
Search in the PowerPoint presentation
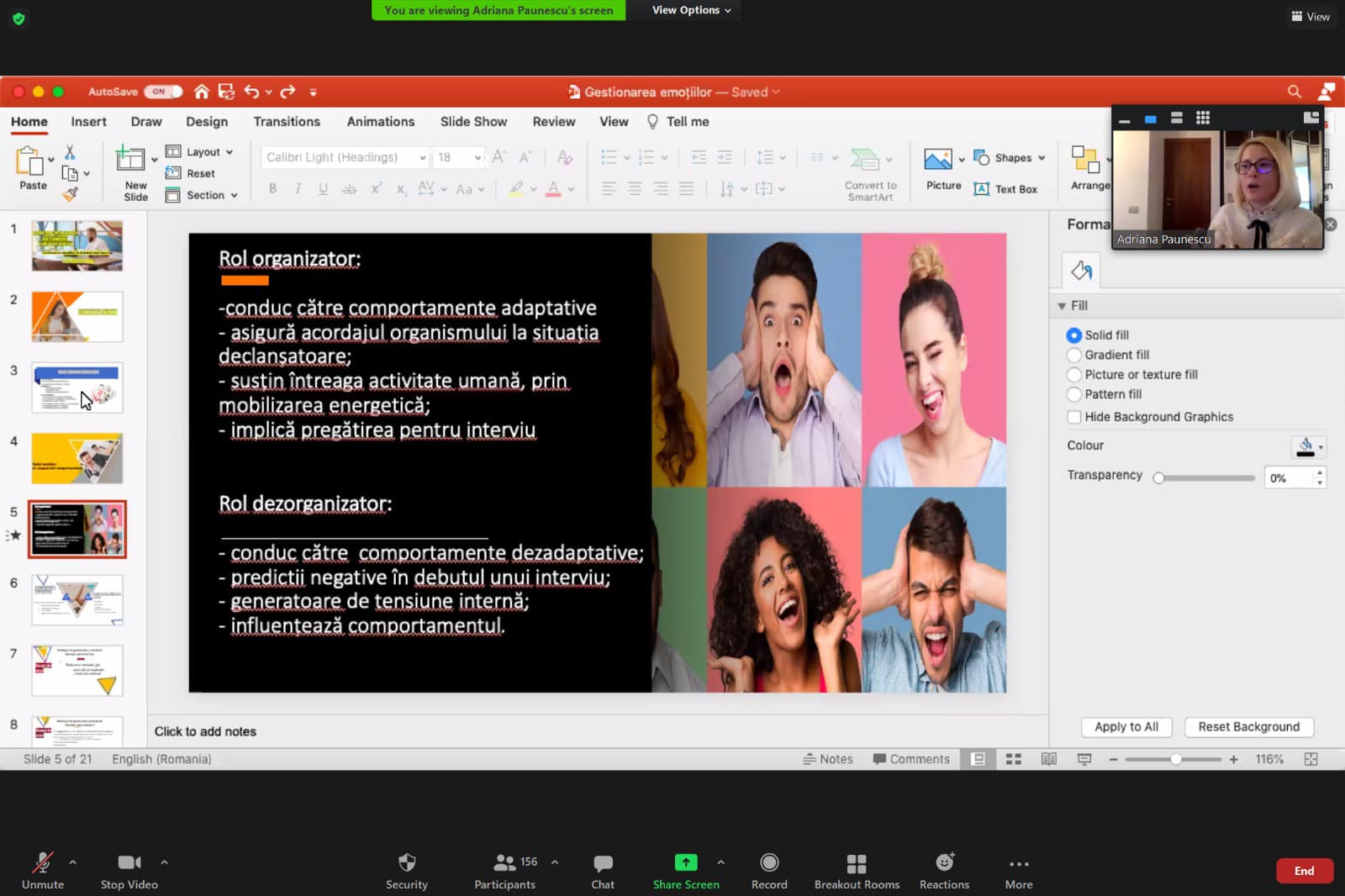(1295, 92)
